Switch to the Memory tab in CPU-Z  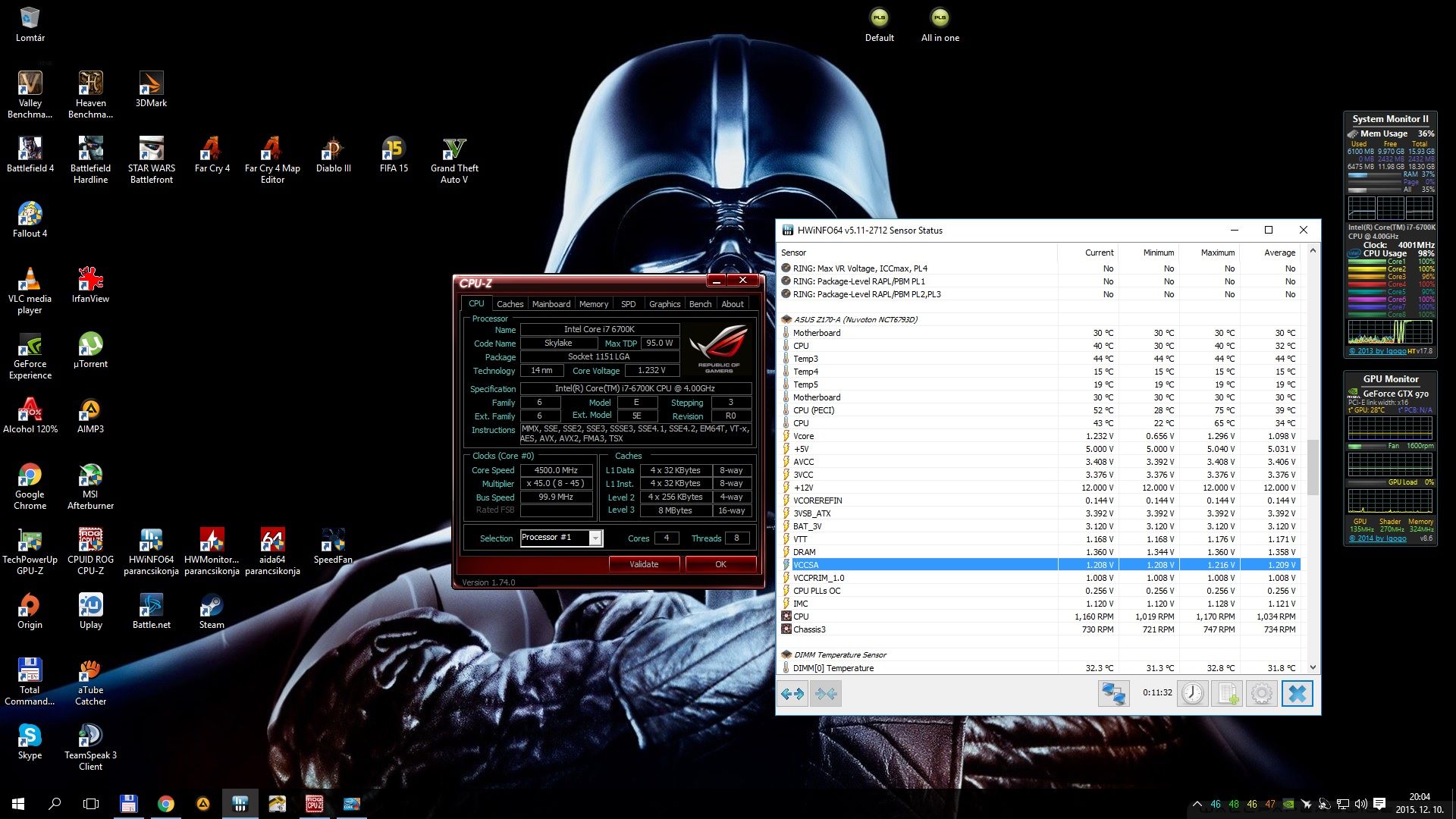click(594, 303)
